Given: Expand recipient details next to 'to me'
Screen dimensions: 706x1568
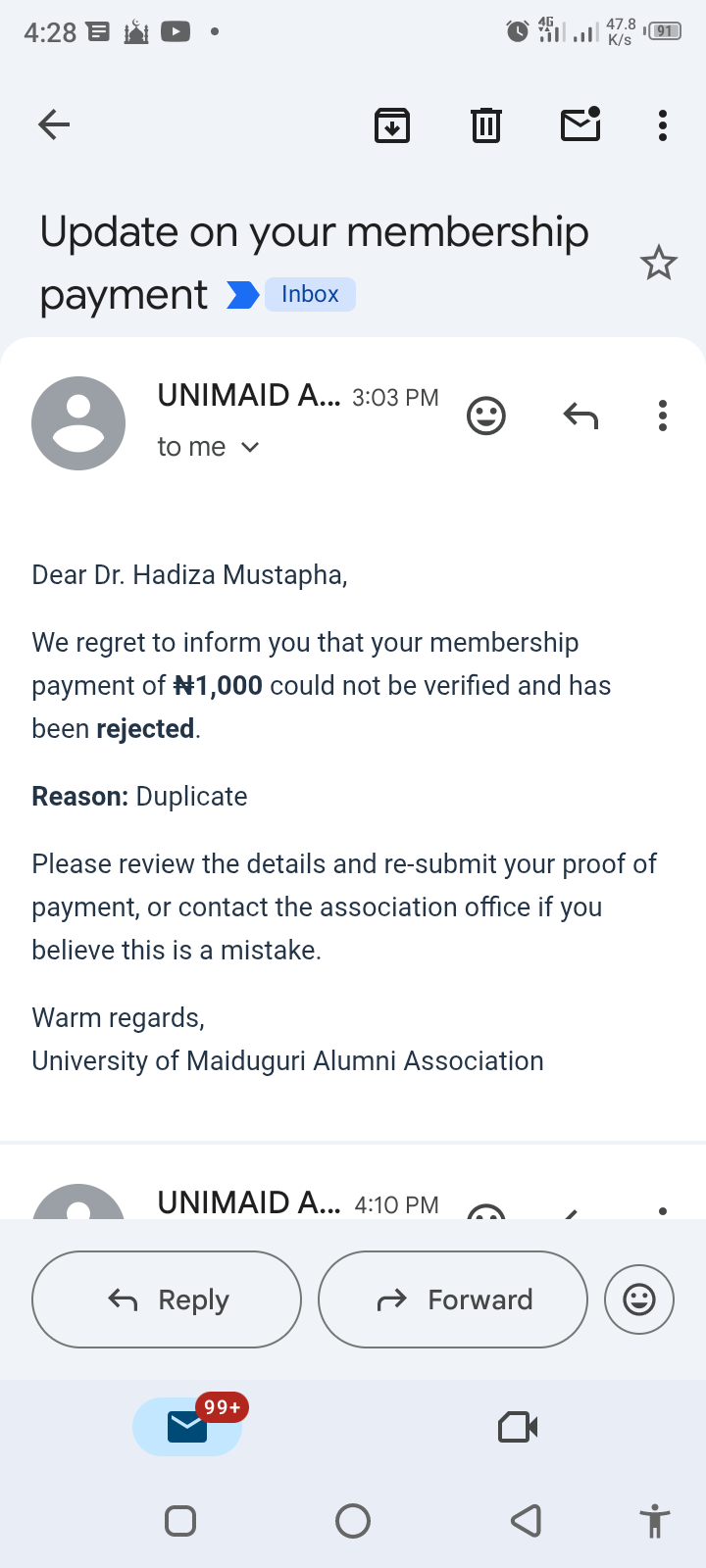Looking at the screenshot, I should tap(250, 447).
